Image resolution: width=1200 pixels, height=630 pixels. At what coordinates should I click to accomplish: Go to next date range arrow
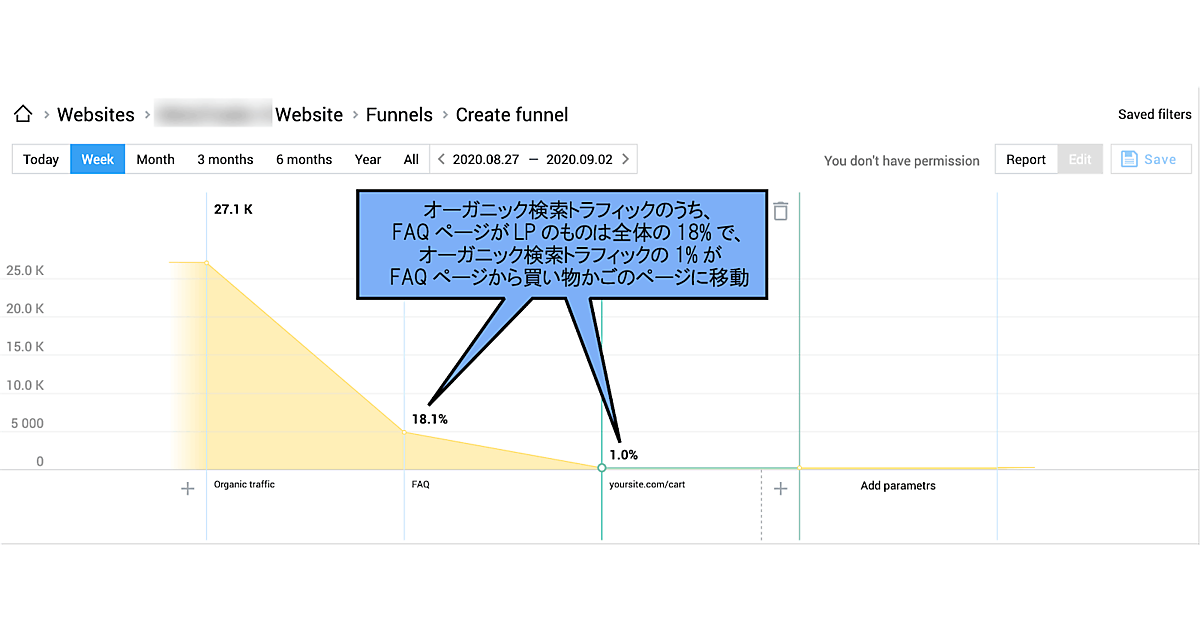click(625, 159)
